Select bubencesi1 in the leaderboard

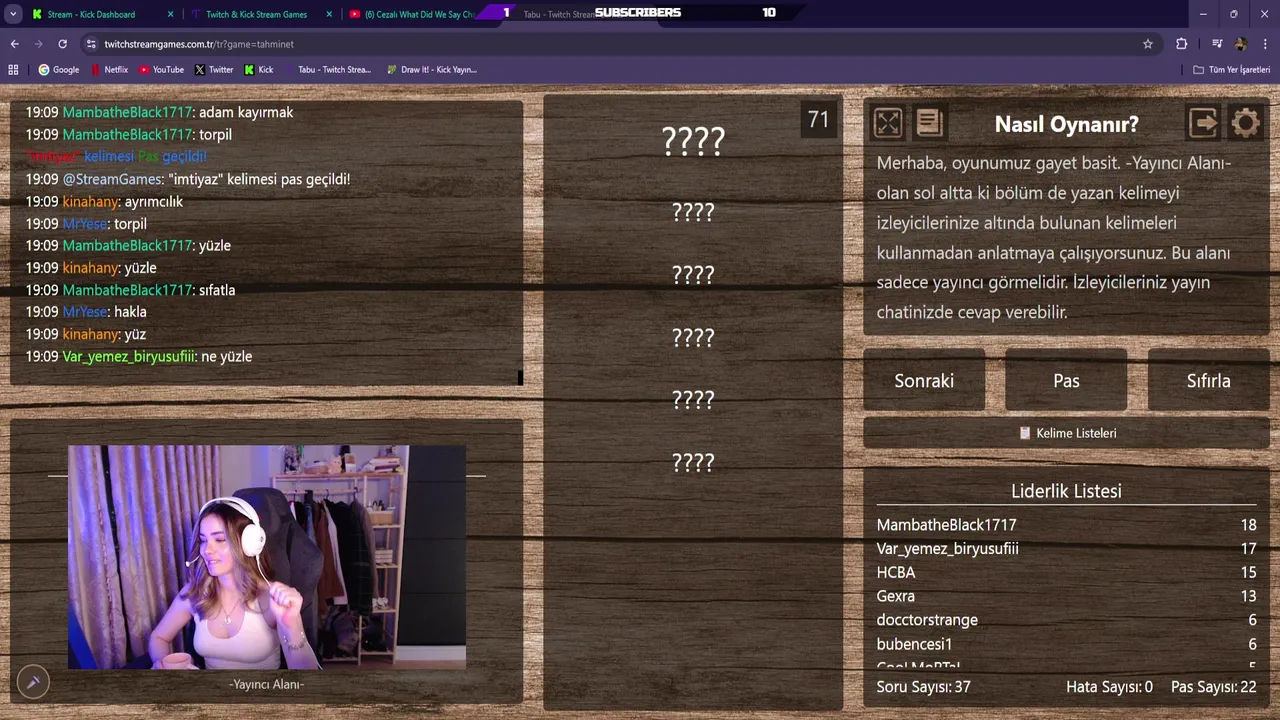[x=1066, y=644]
